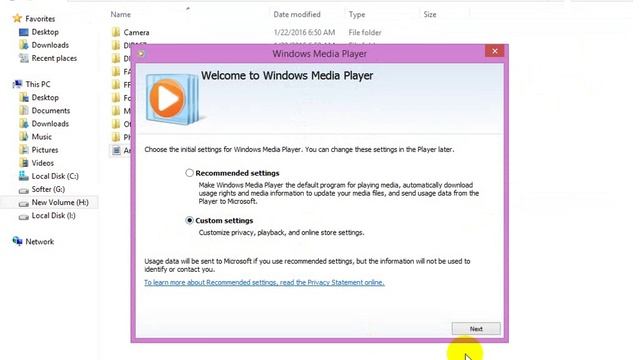The image size is (640, 360).
Task: Select New Volume (H:) drive
Action: click(x=60, y=202)
